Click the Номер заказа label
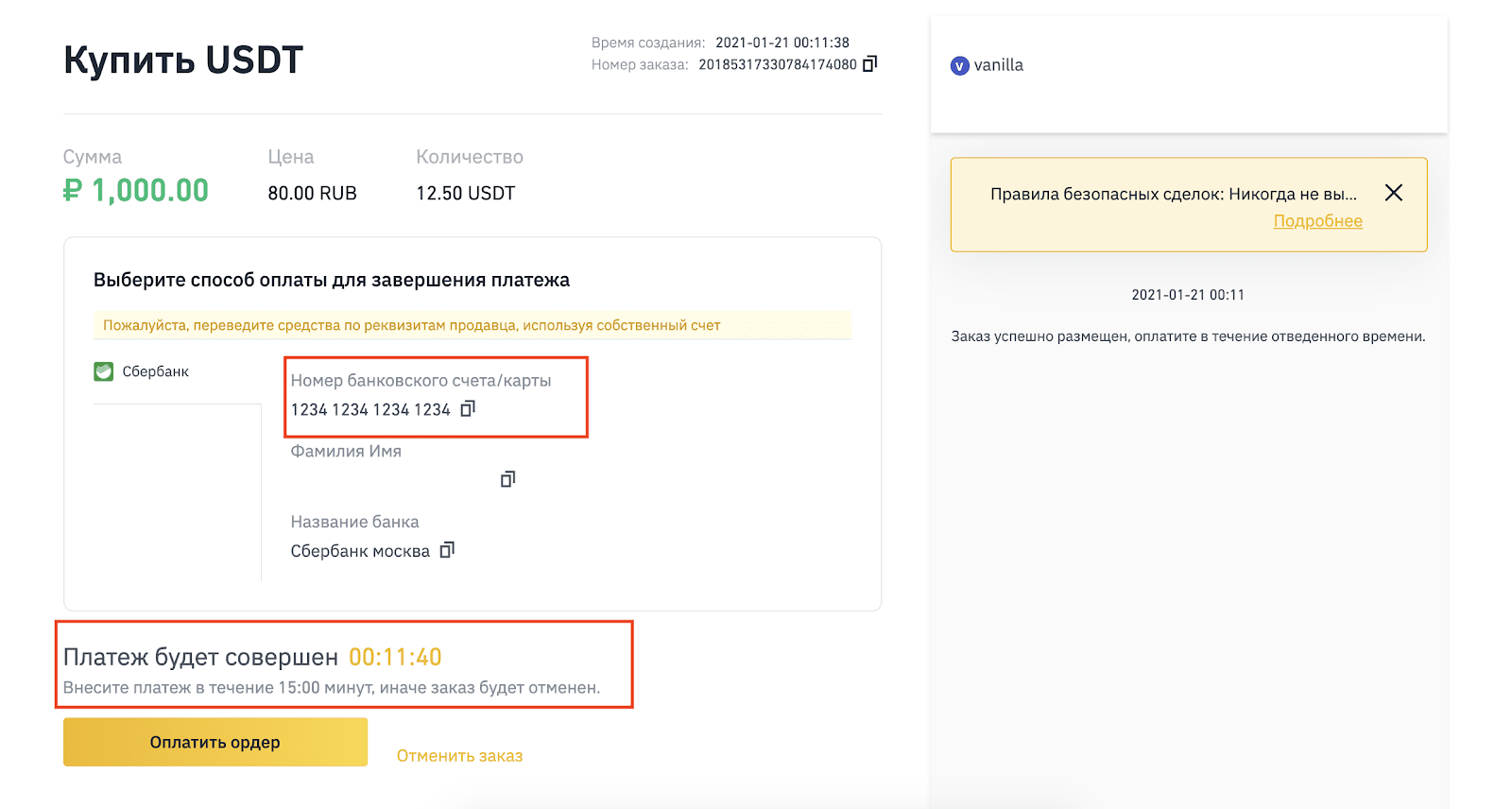Viewport: 1512px width, 809px height. 640,64
